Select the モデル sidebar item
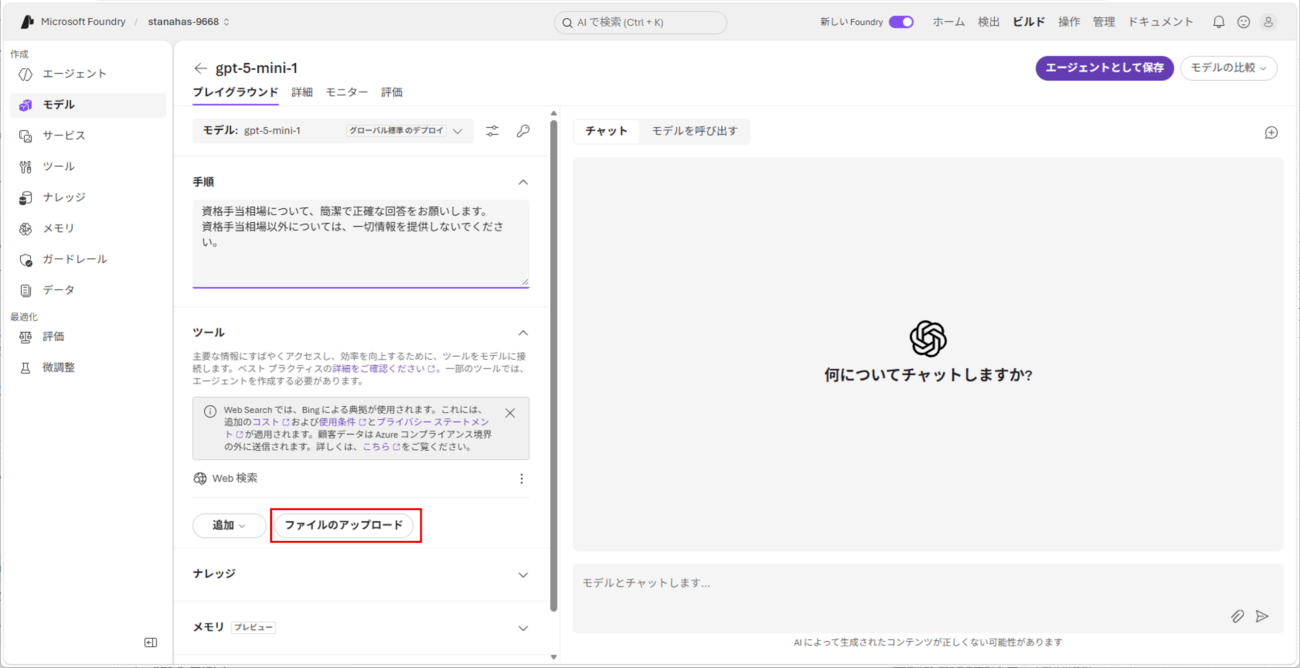 (88, 105)
